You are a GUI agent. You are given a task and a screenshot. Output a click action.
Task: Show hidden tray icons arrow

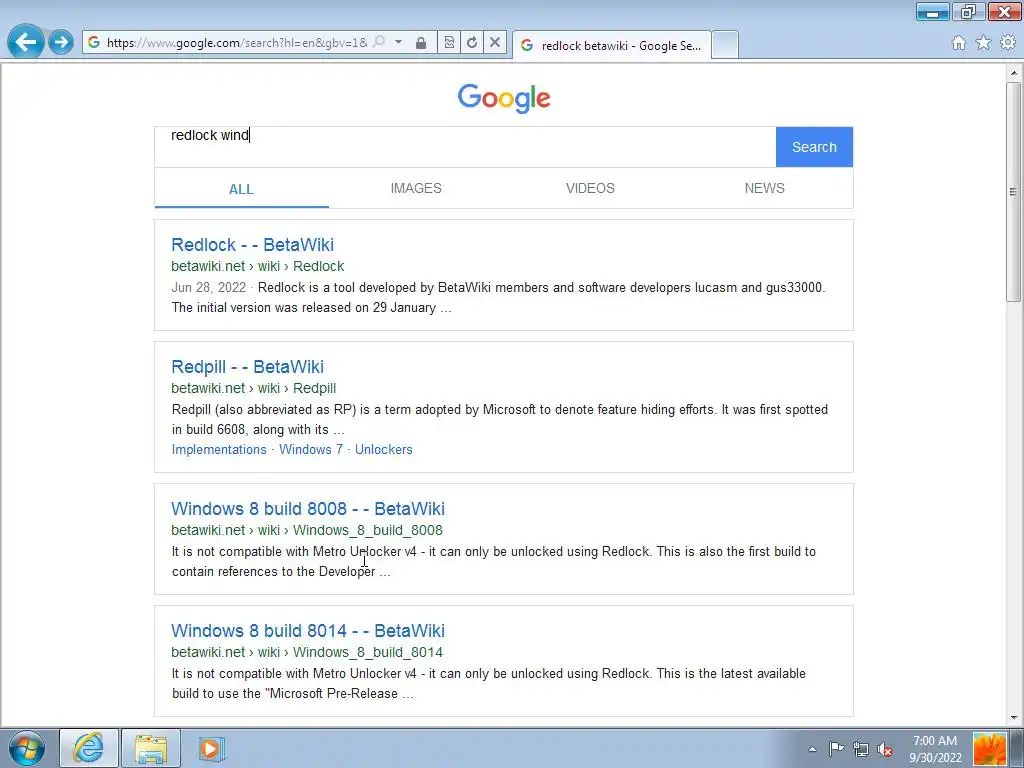coord(812,749)
